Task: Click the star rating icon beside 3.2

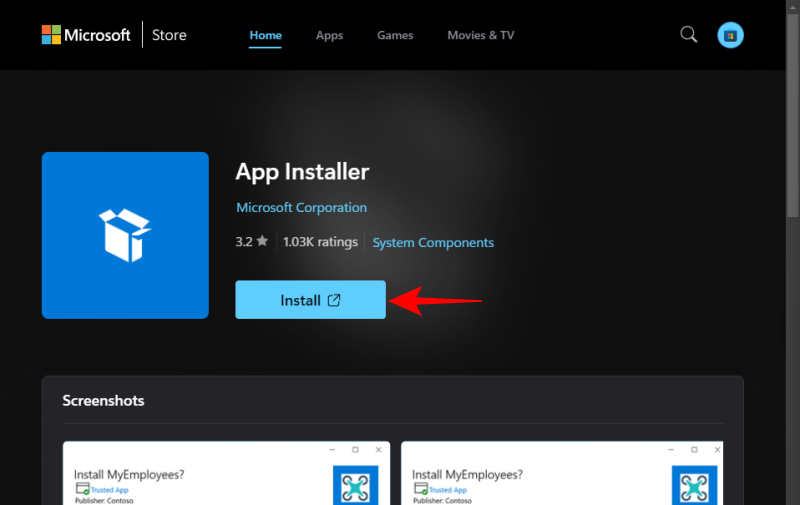Action: point(262,242)
